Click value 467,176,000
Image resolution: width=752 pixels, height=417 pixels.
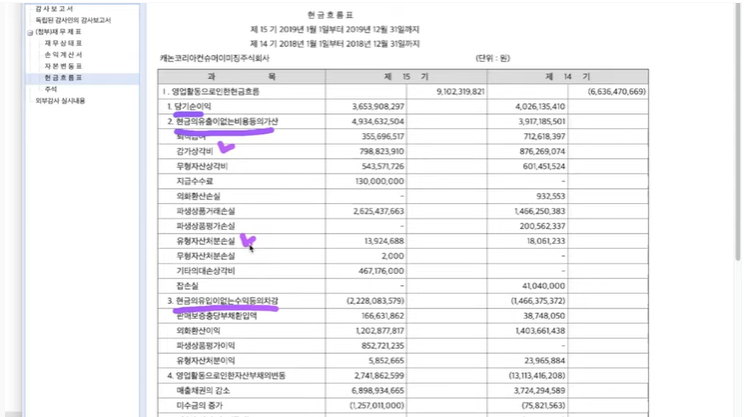point(381,271)
